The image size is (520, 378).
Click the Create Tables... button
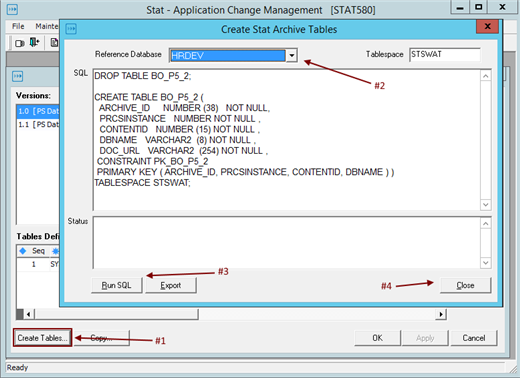click(x=43, y=338)
